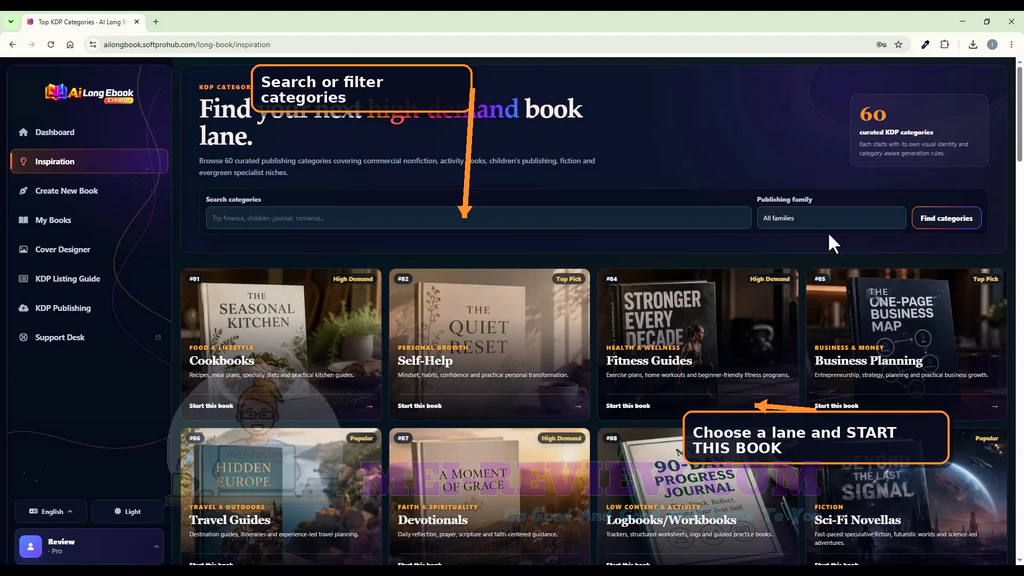This screenshot has height=576, width=1024.
Task: Click the eyedropper extension icon
Action: pos(925,44)
